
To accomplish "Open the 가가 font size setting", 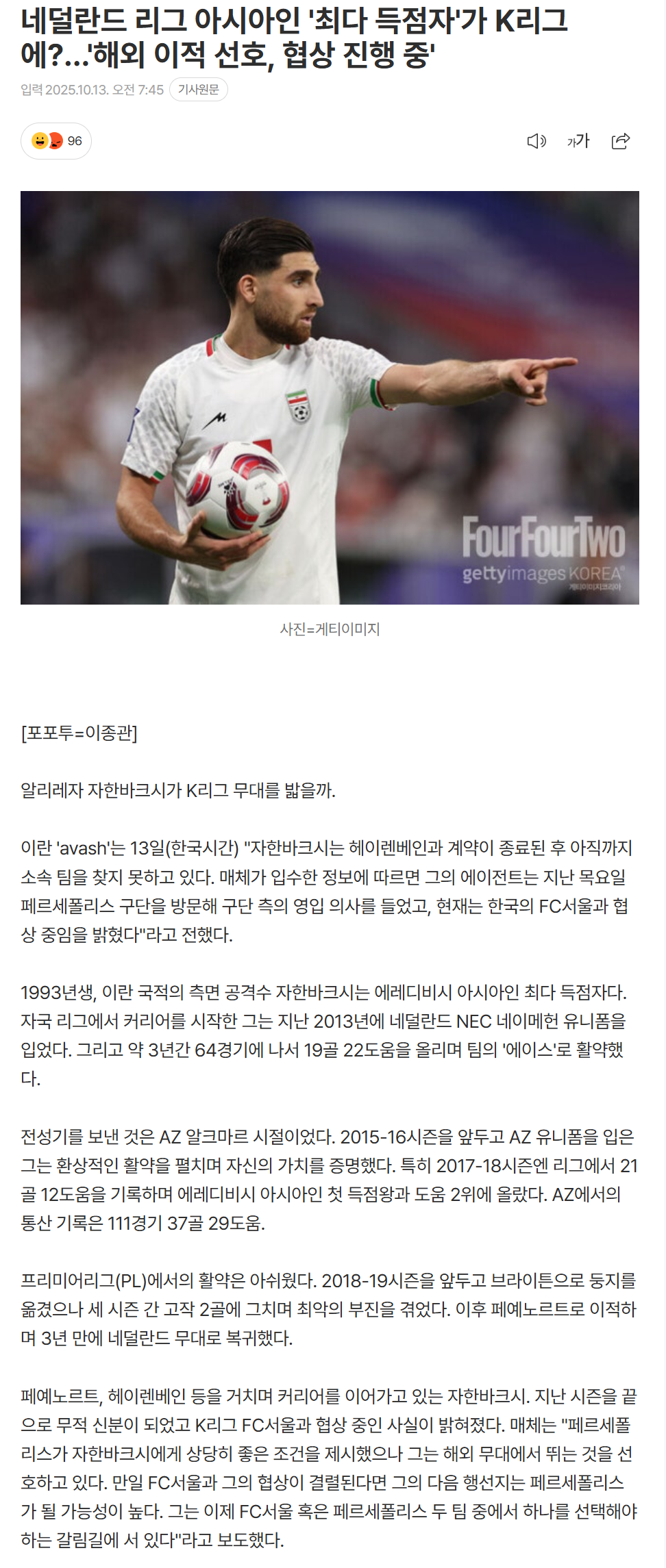I will click(x=578, y=141).
